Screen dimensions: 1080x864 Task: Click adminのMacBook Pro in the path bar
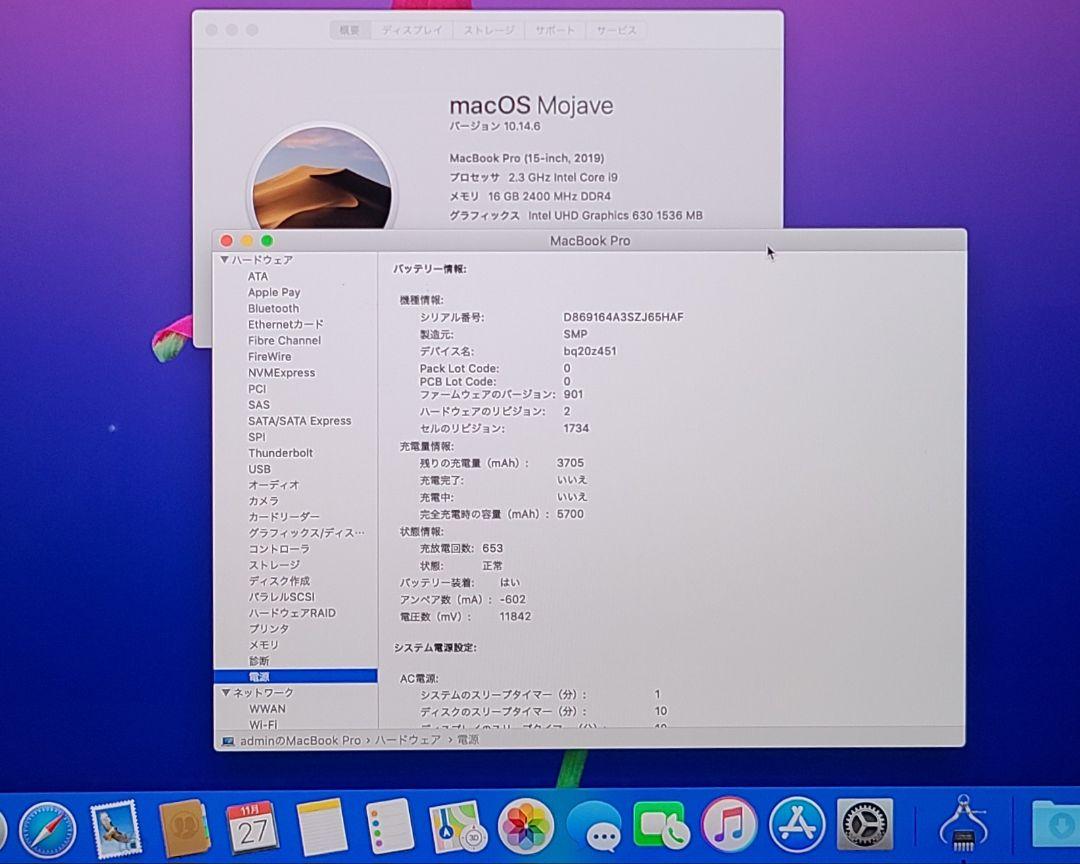(x=300, y=741)
